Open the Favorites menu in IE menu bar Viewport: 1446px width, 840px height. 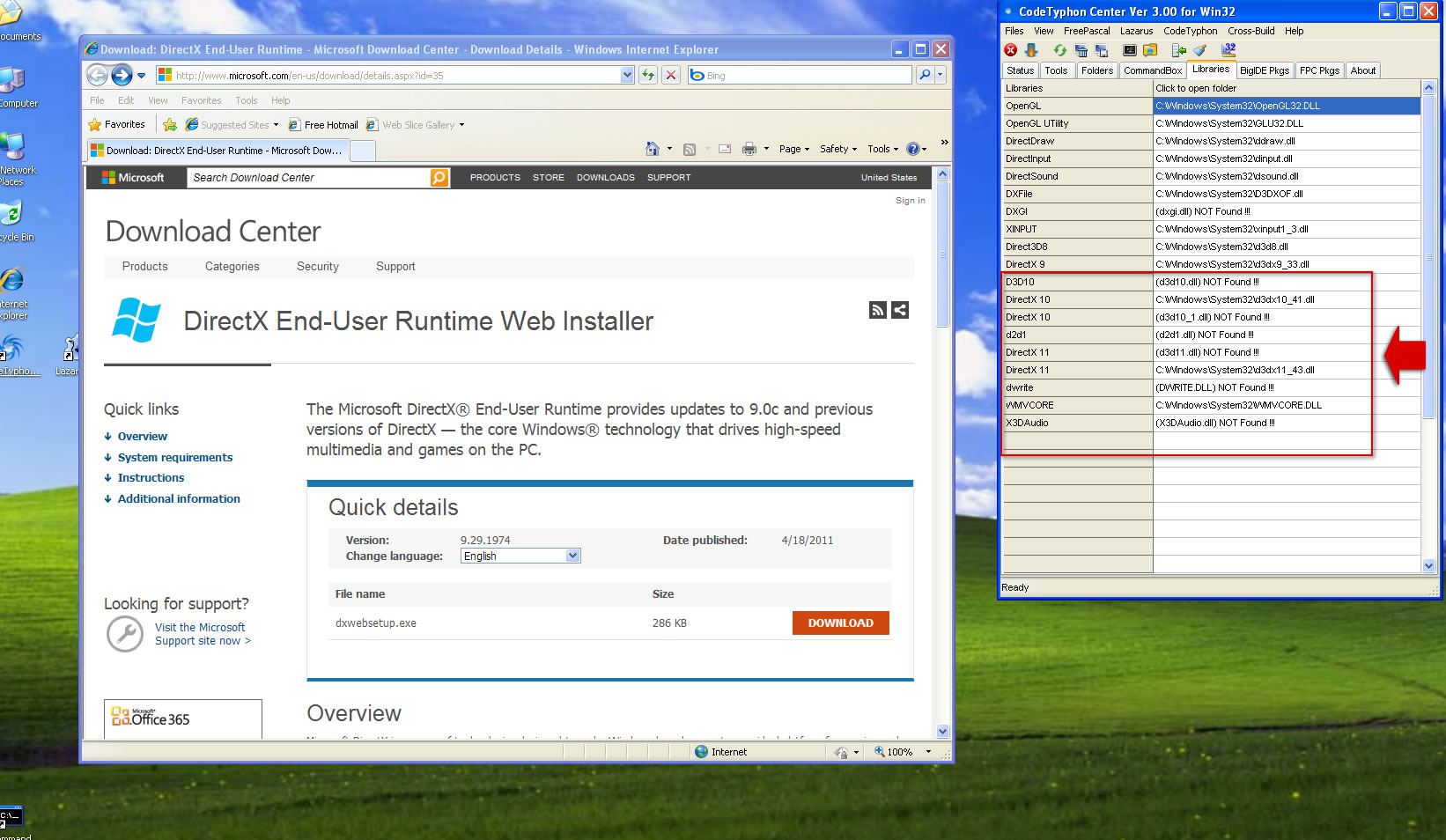pos(201,100)
